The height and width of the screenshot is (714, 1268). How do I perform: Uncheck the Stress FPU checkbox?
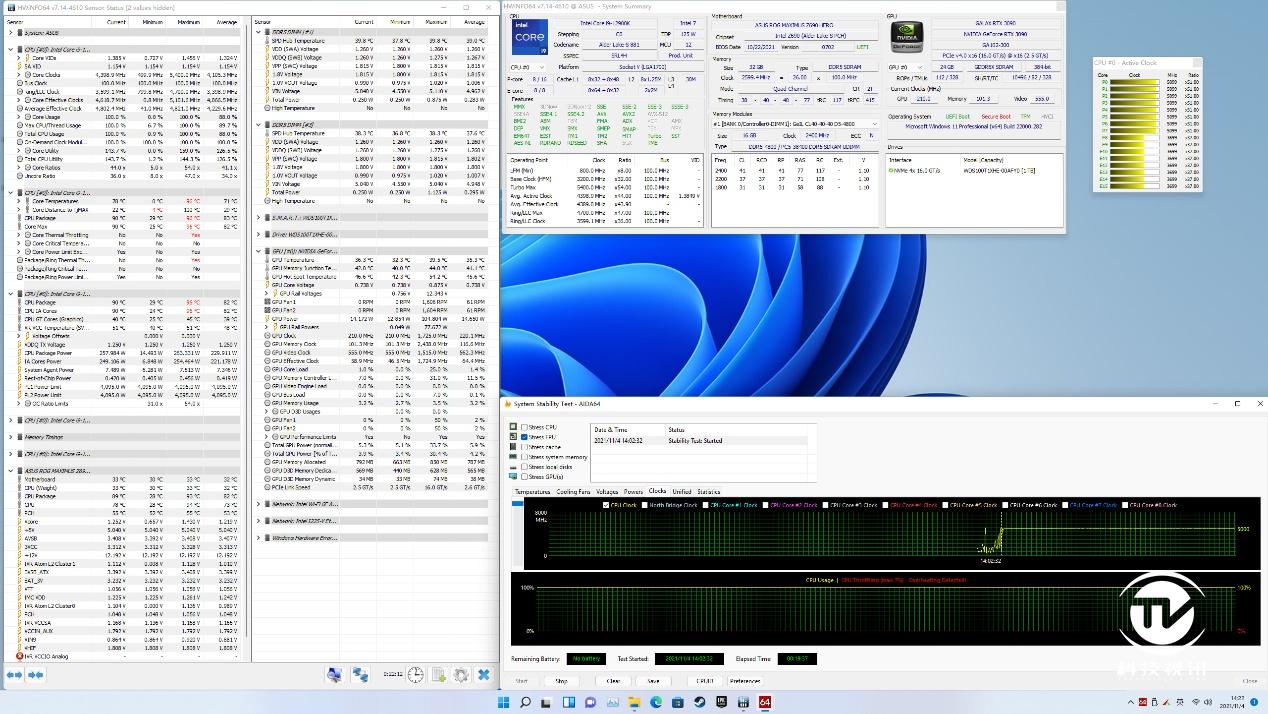pos(525,437)
